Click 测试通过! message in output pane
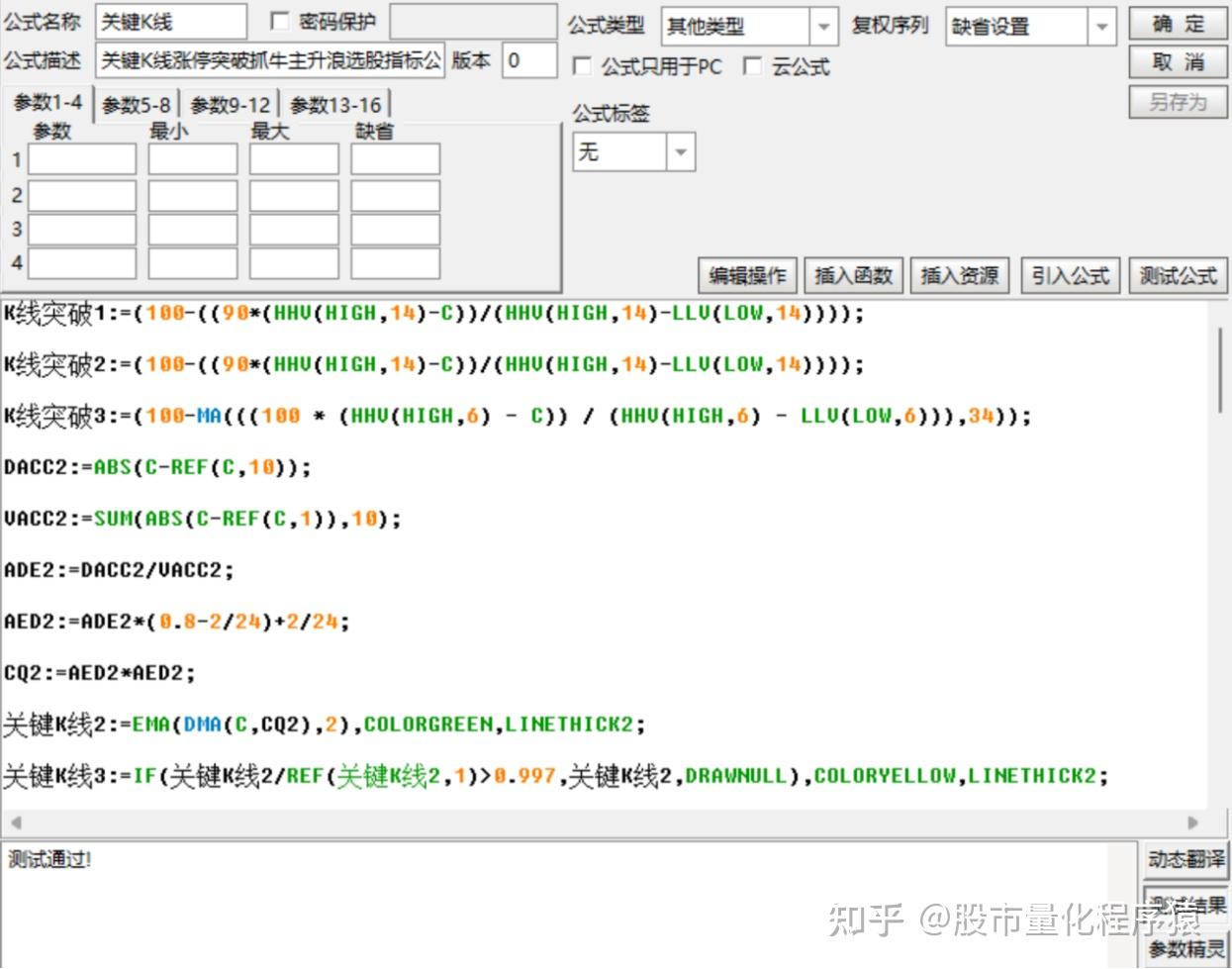 (x=49, y=859)
